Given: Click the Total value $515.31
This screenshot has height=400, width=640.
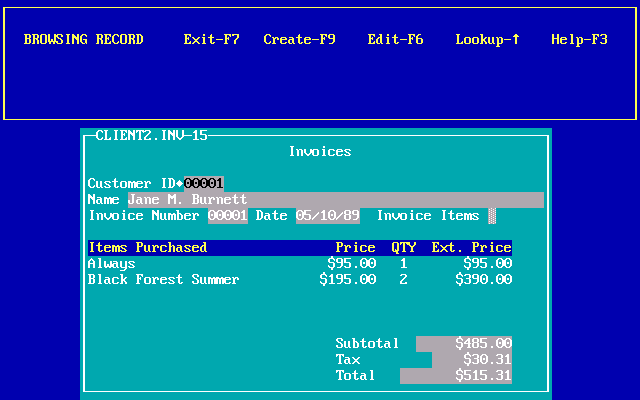Looking at the screenshot, I should pyautogui.click(x=456, y=376).
